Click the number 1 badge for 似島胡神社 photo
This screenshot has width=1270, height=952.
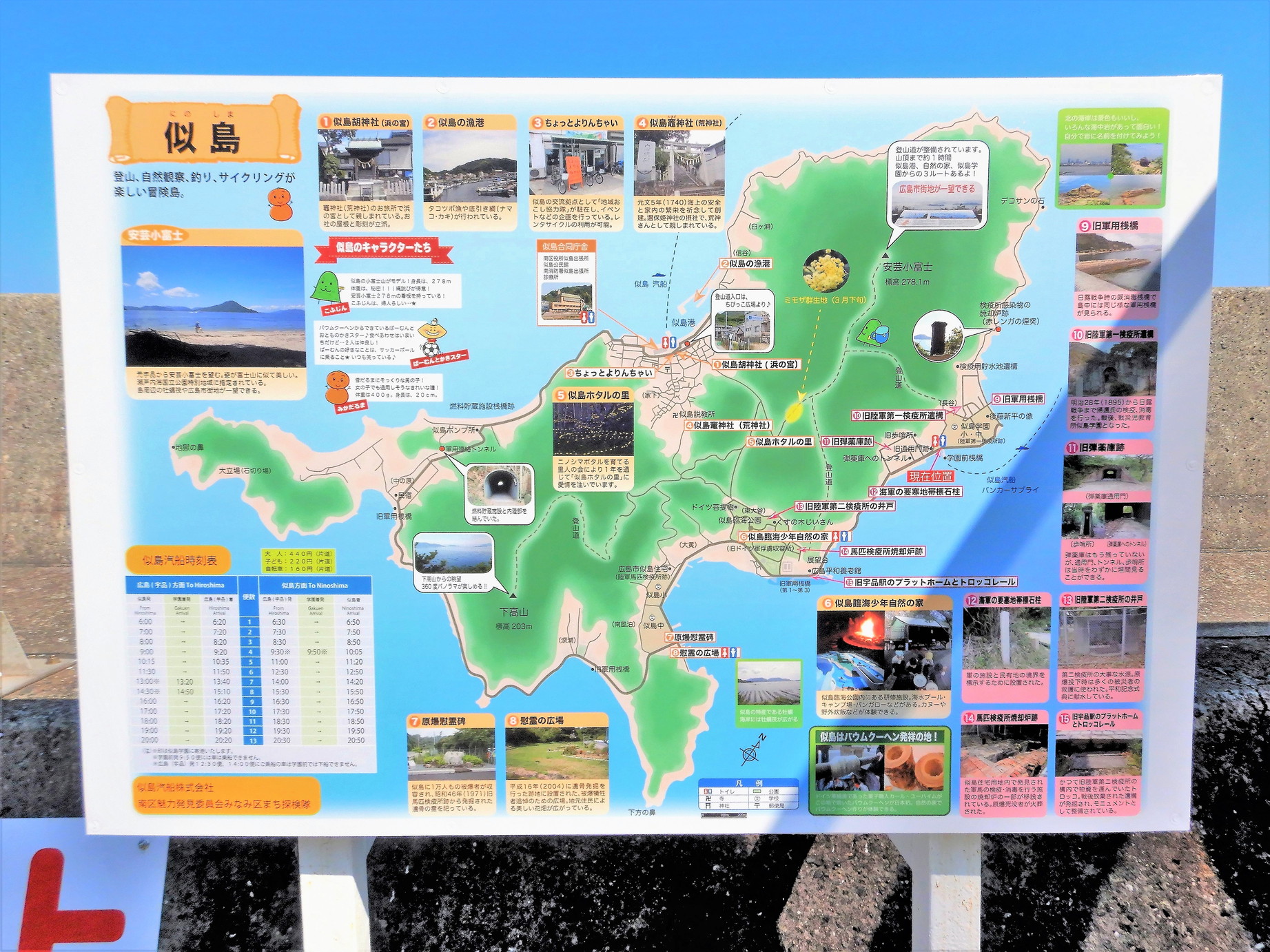(325, 123)
